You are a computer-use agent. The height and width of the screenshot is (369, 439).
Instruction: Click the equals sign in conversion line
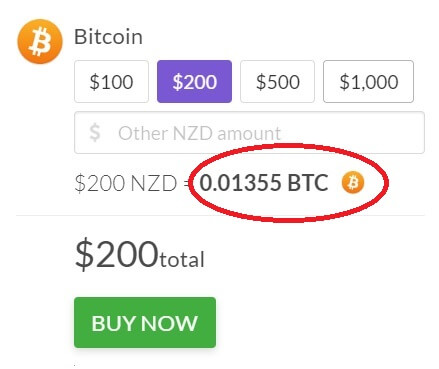tap(187, 183)
